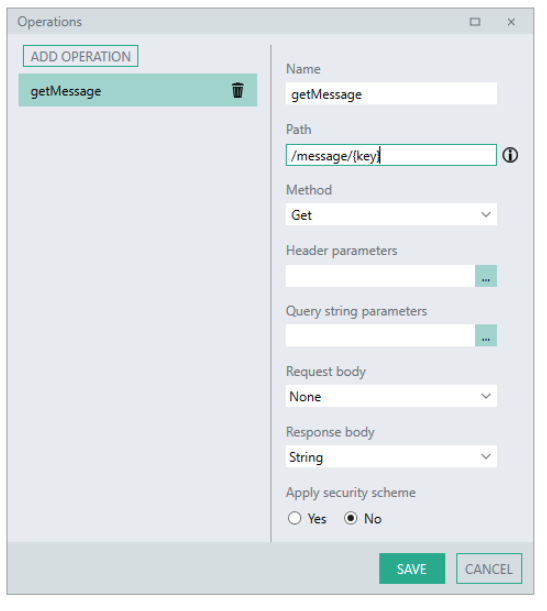Select getMessage in the operations list

point(138,90)
